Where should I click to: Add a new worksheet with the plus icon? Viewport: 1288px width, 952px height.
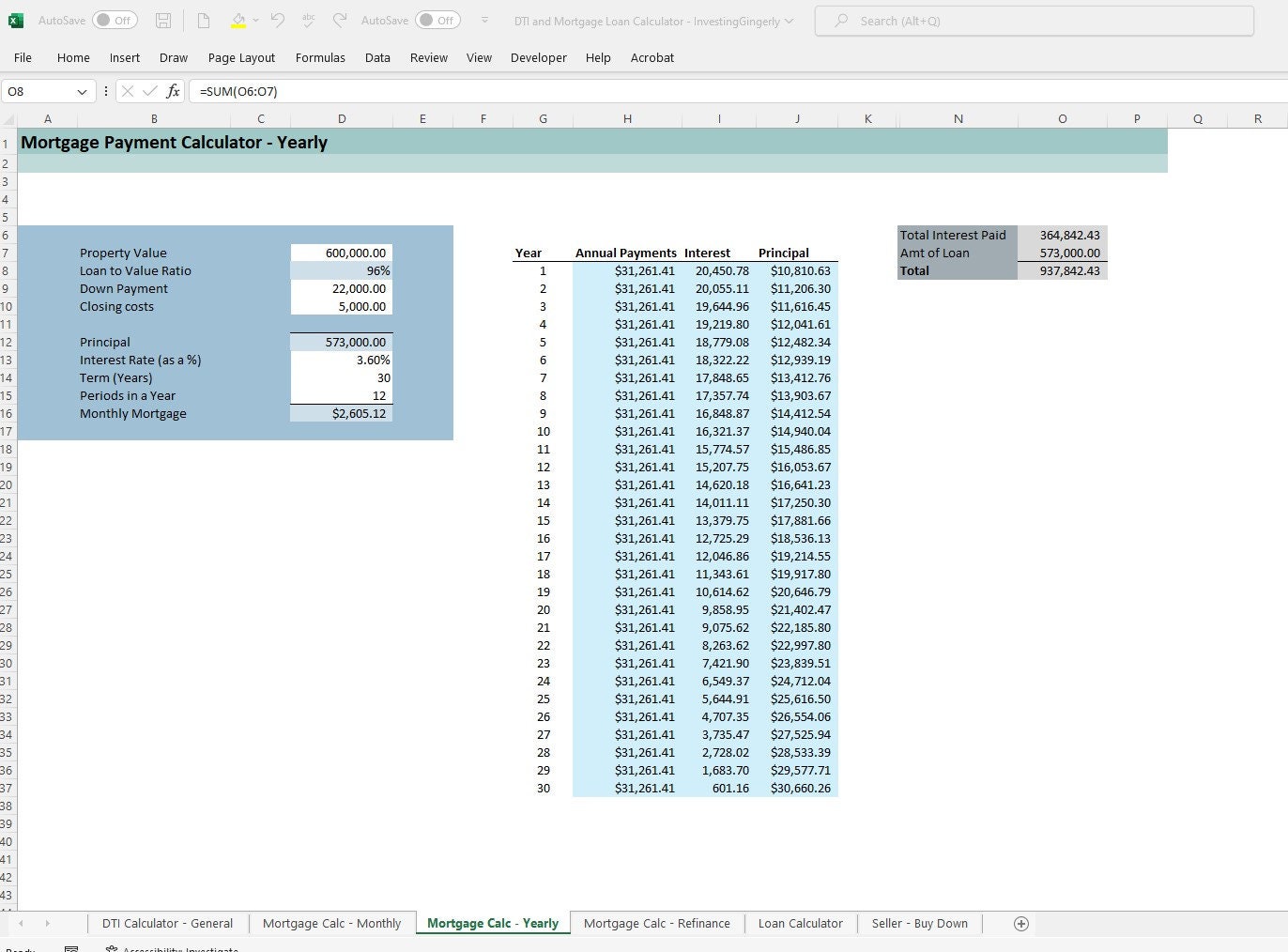coord(1021,923)
